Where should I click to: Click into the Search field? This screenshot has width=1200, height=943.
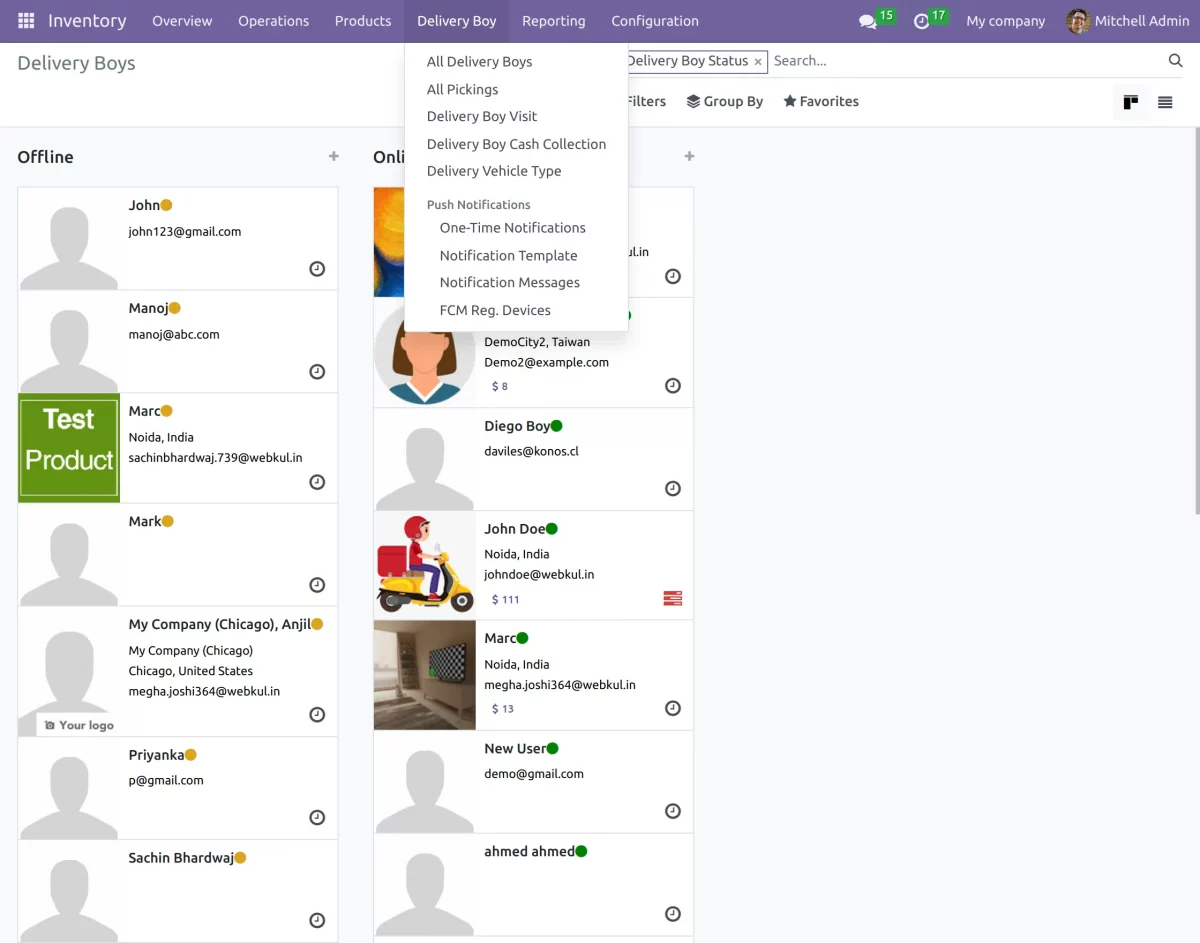tap(960, 61)
